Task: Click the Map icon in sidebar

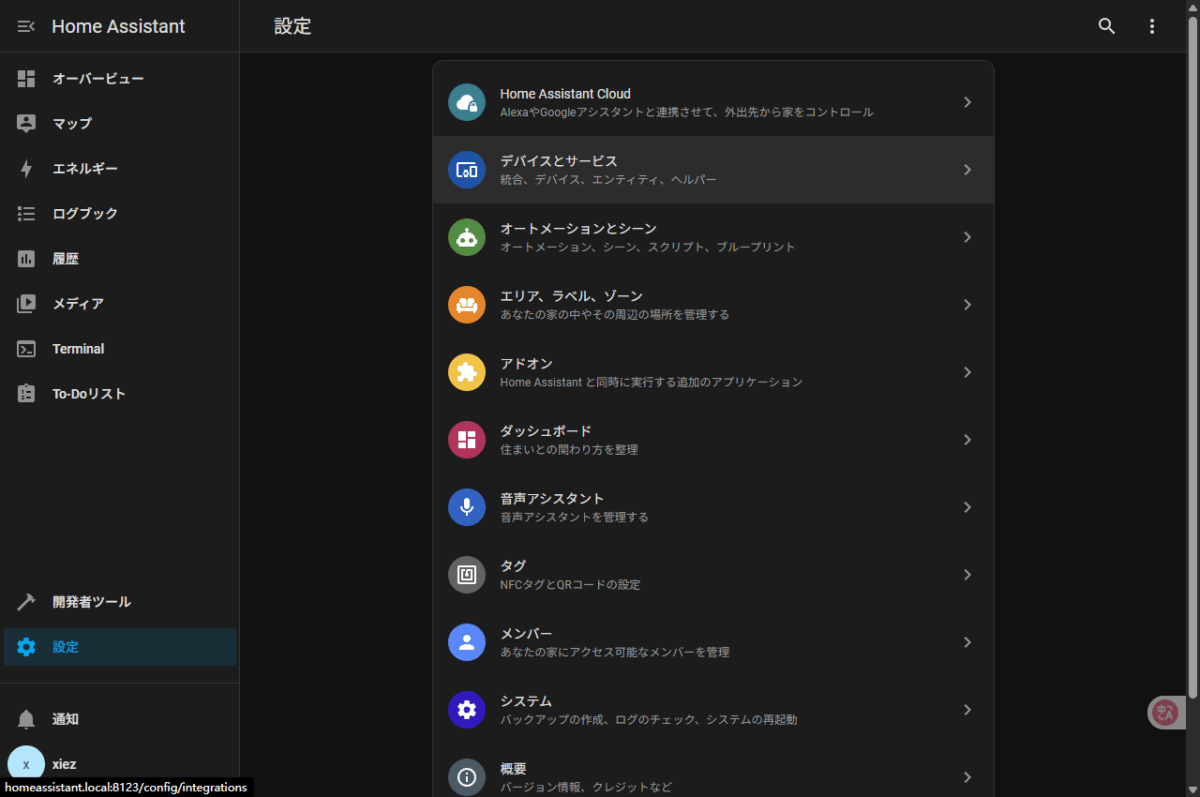Action: click(x=26, y=123)
